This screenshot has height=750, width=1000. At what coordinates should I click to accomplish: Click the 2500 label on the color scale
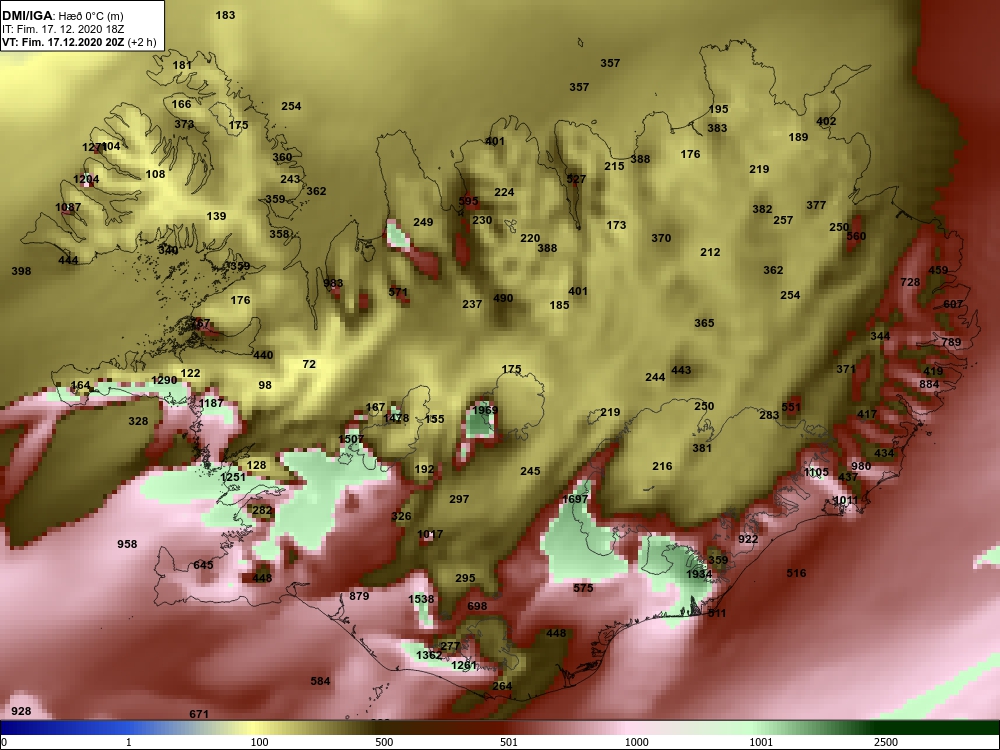point(886,742)
